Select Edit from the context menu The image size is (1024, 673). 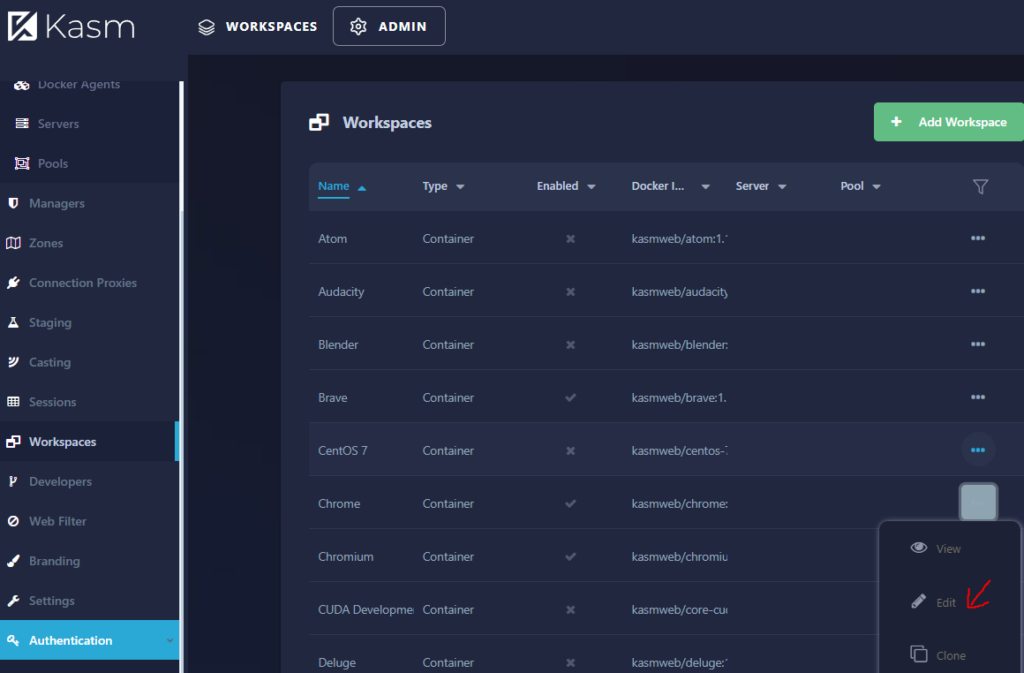point(934,602)
